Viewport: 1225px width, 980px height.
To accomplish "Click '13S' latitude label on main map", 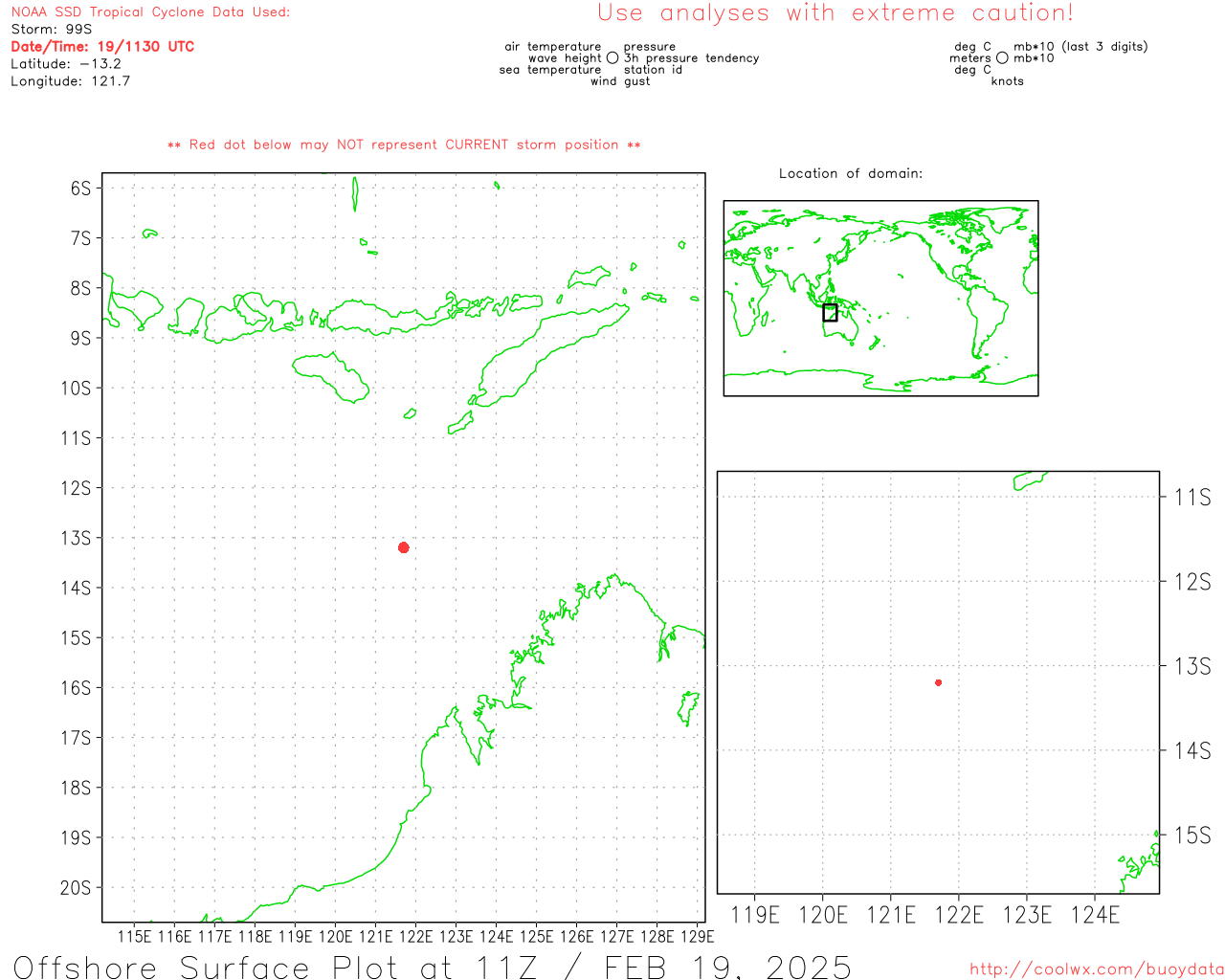I will (x=76, y=538).
